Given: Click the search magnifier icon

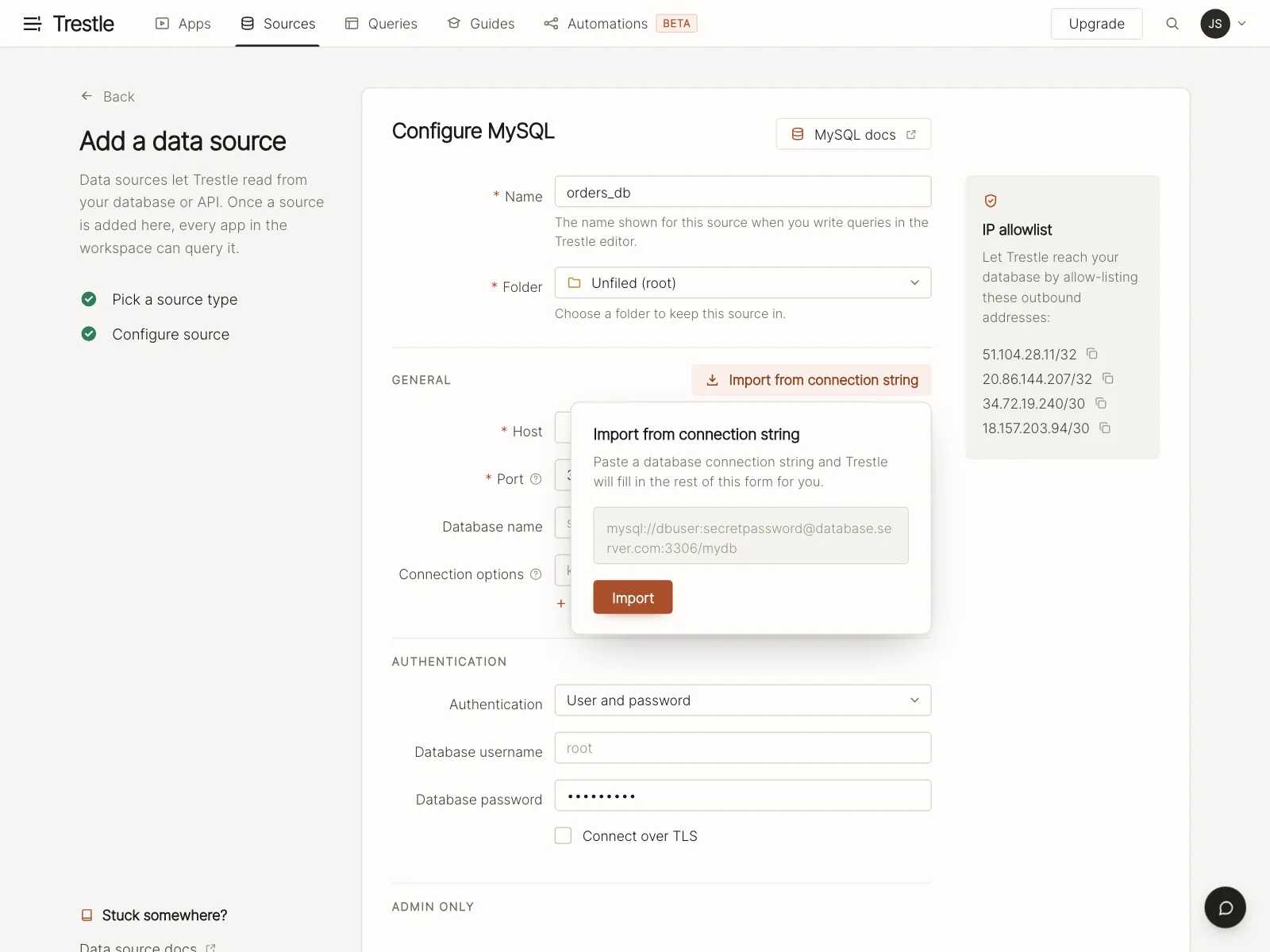Looking at the screenshot, I should [x=1172, y=24].
